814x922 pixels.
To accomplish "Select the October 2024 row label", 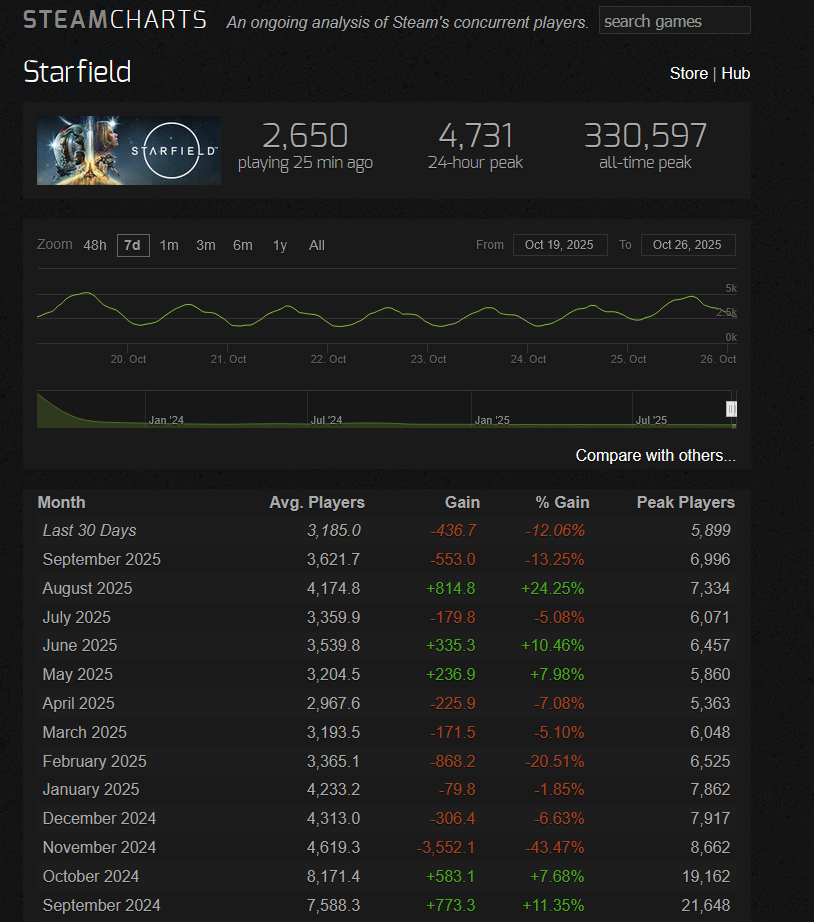I will click(x=91, y=876).
